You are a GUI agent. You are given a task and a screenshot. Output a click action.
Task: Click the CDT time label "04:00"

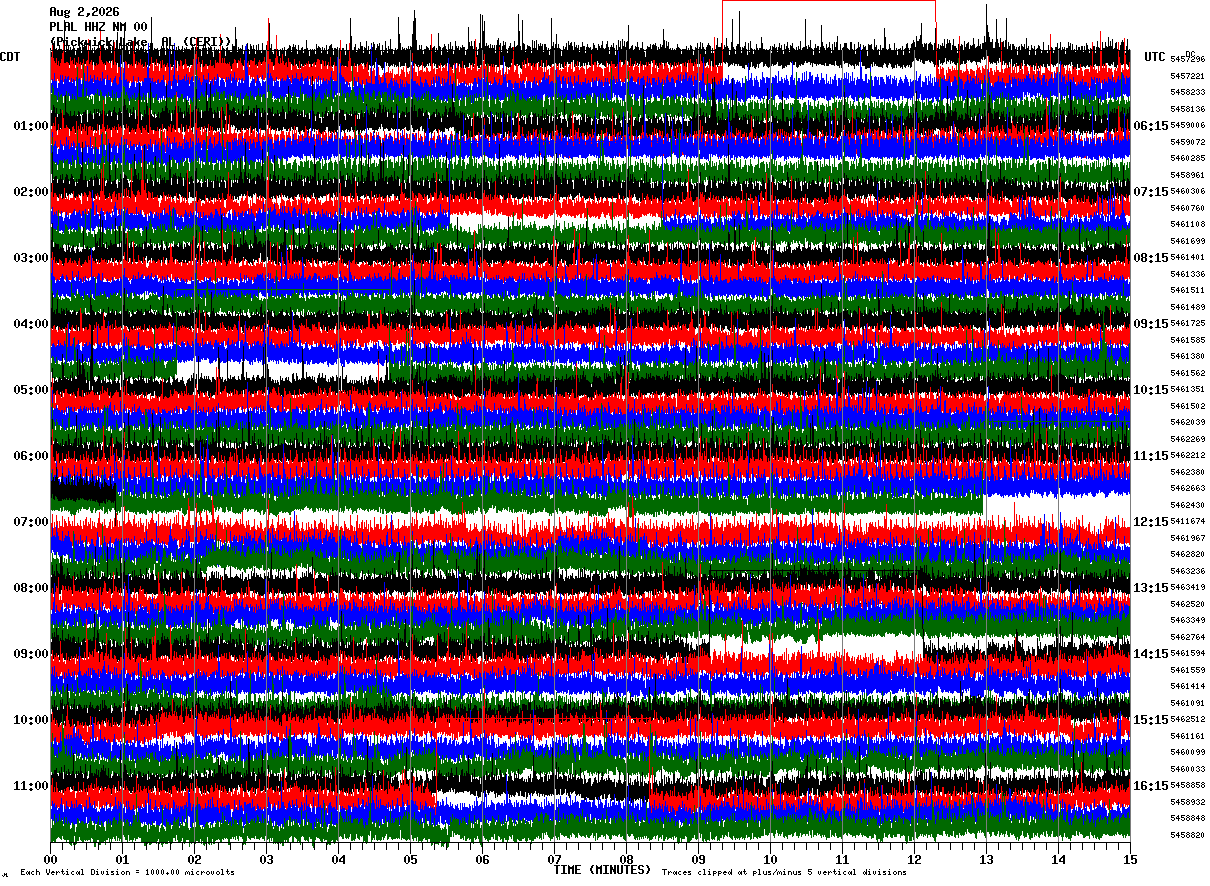[31, 324]
